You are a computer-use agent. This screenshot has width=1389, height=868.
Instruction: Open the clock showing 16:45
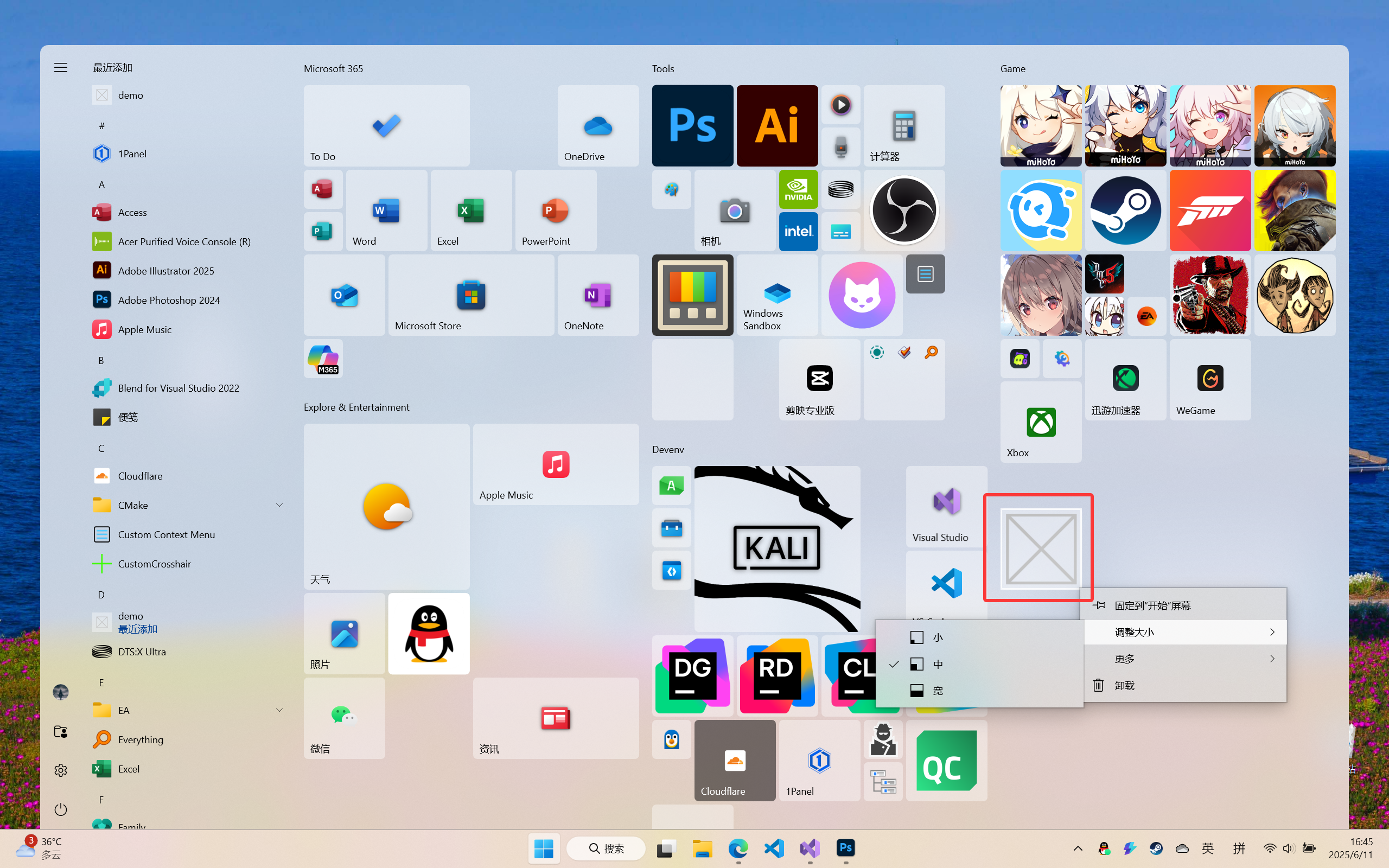[1351, 848]
